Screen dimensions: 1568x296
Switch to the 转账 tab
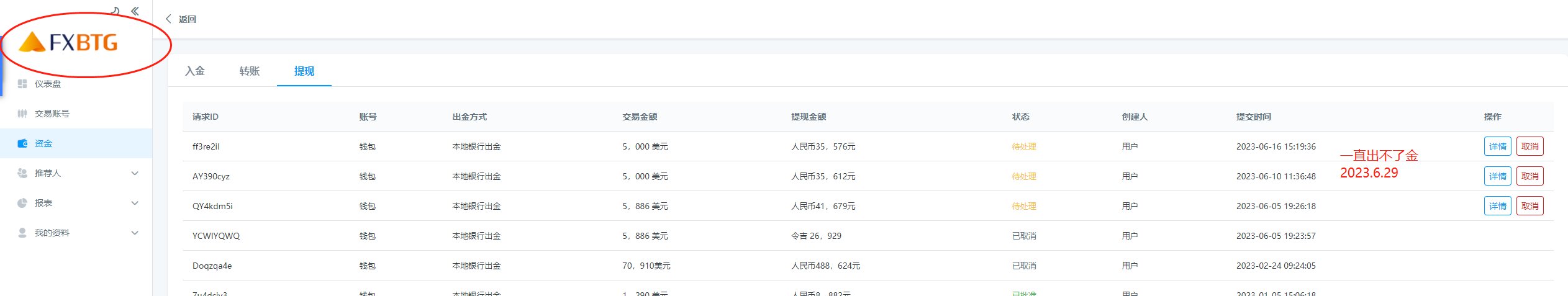(x=250, y=71)
